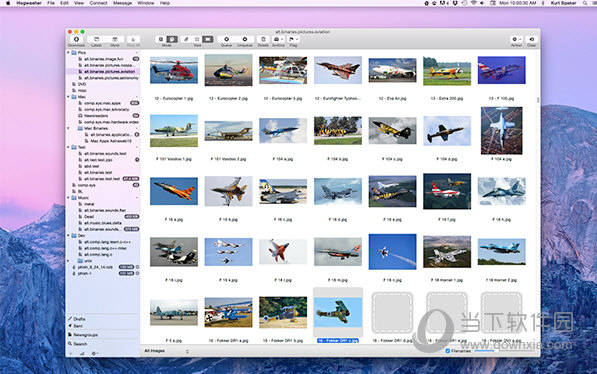The height and width of the screenshot is (374, 597).
Task: Click the activity graph icon in sidebar footer
Action: point(82,353)
